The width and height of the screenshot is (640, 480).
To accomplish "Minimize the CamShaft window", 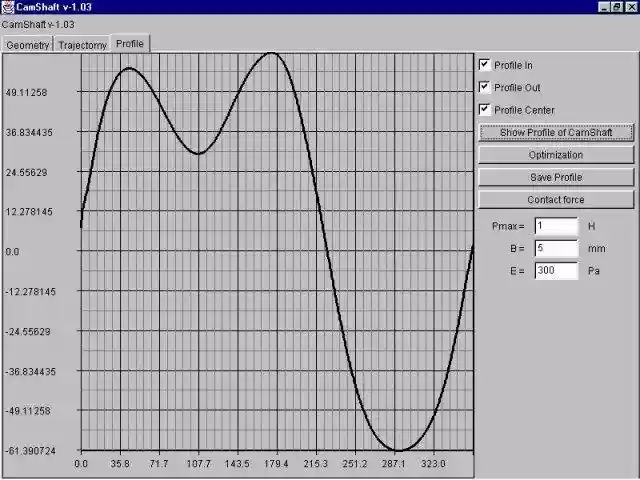I will coord(603,7).
